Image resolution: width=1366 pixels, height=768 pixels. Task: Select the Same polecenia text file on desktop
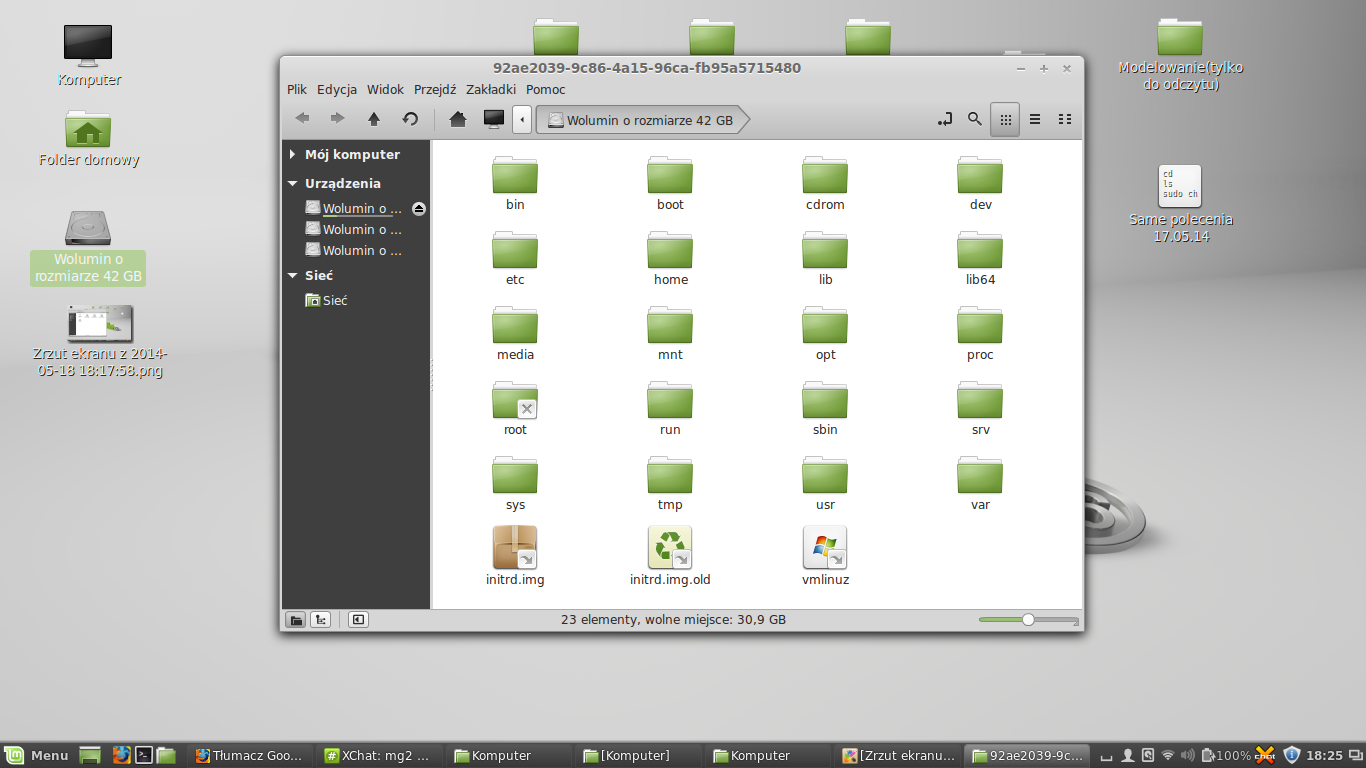tap(1180, 204)
